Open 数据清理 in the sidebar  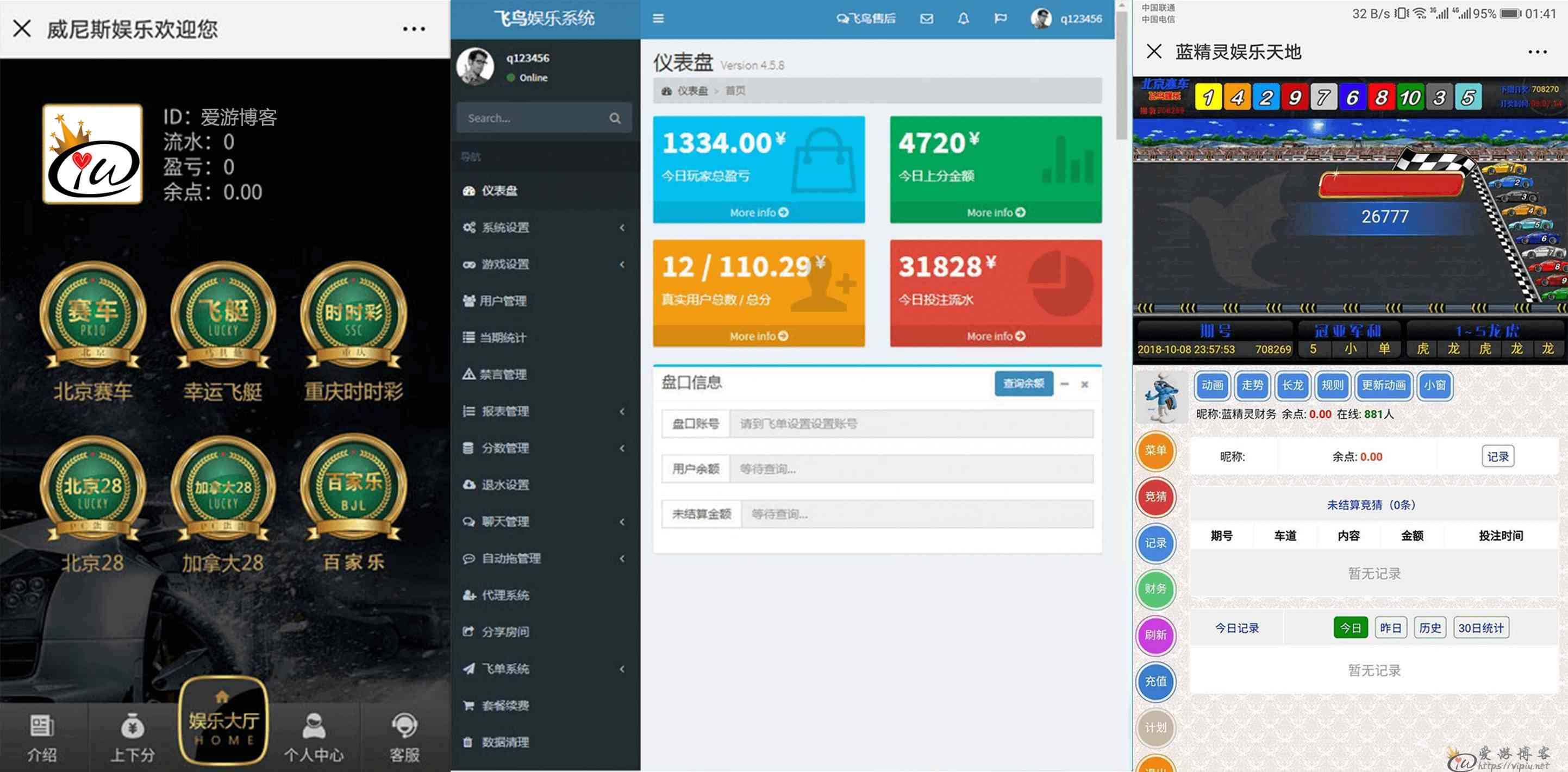544,742
